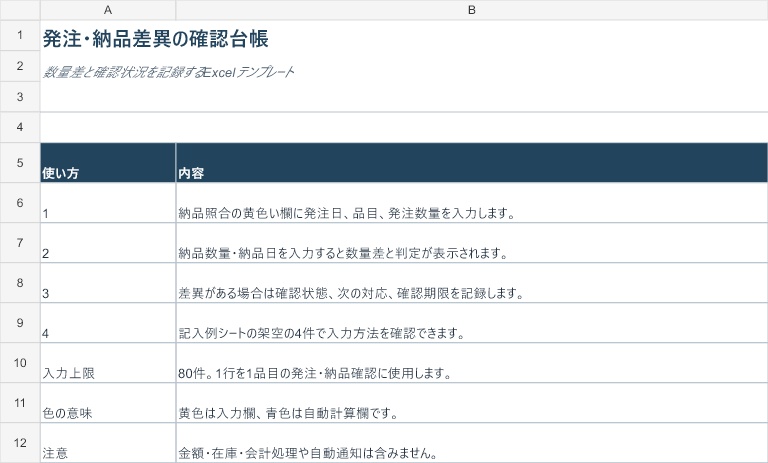Select row 2 header

pyautogui.click(x=20, y=66)
